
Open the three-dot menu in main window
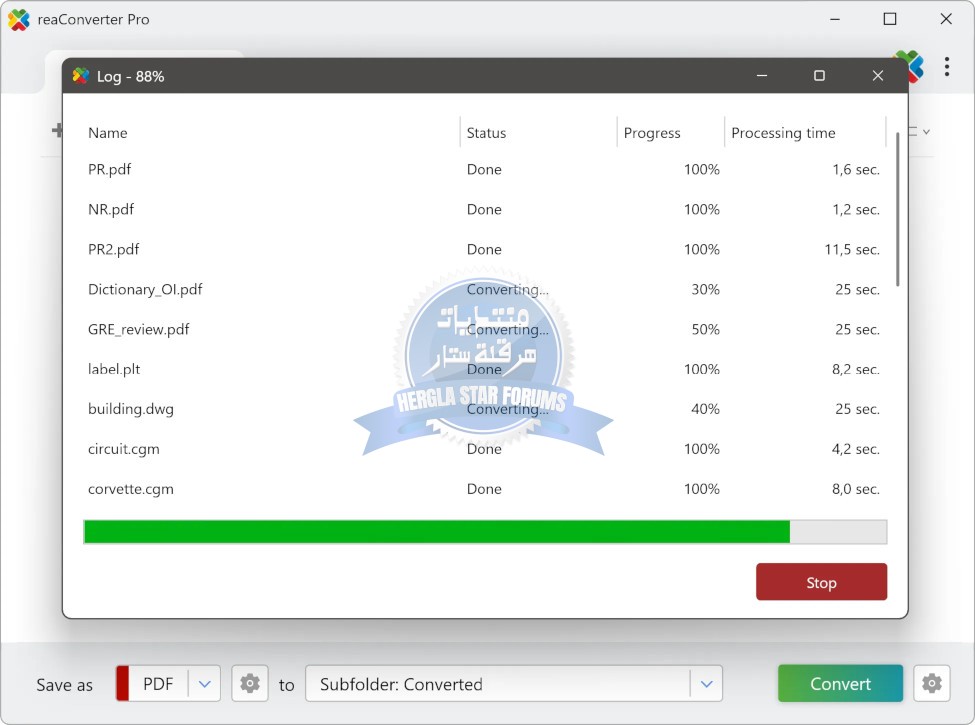tap(946, 67)
